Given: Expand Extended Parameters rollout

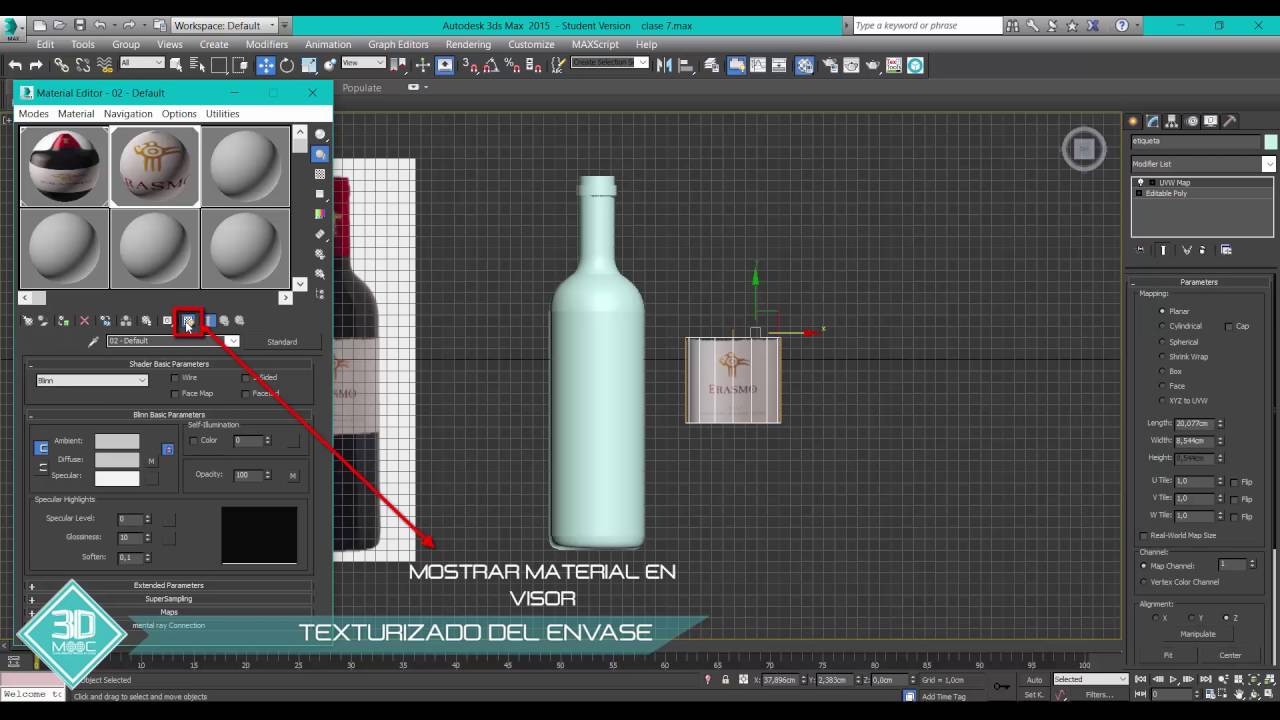Looking at the screenshot, I should coord(168,586).
